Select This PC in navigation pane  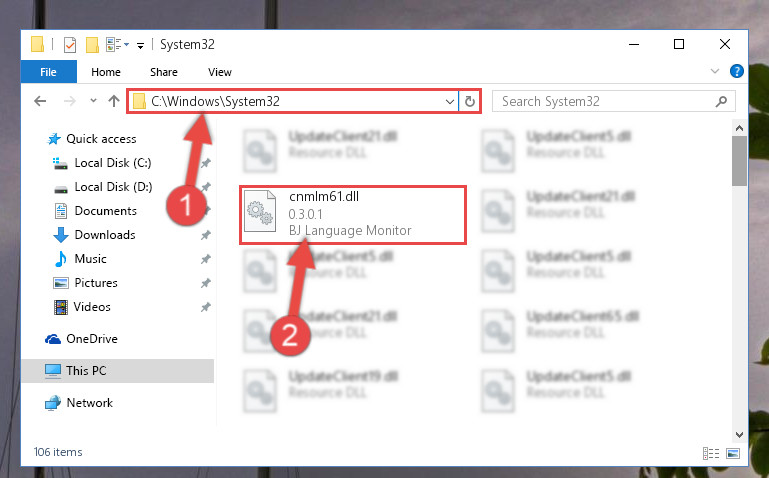click(118, 371)
